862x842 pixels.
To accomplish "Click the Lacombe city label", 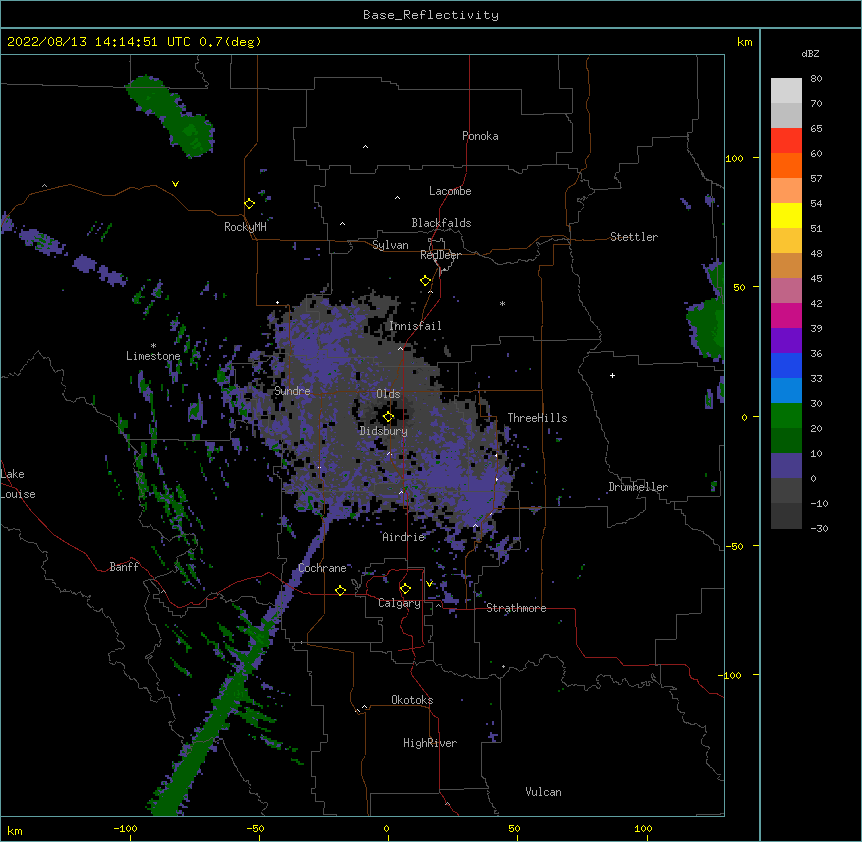I will [x=450, y=191].
